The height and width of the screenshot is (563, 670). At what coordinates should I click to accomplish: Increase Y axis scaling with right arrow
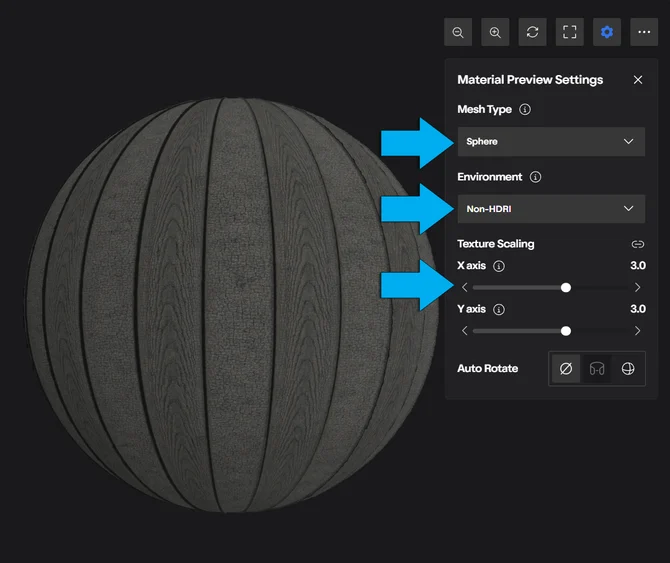[x=638, y=331]
